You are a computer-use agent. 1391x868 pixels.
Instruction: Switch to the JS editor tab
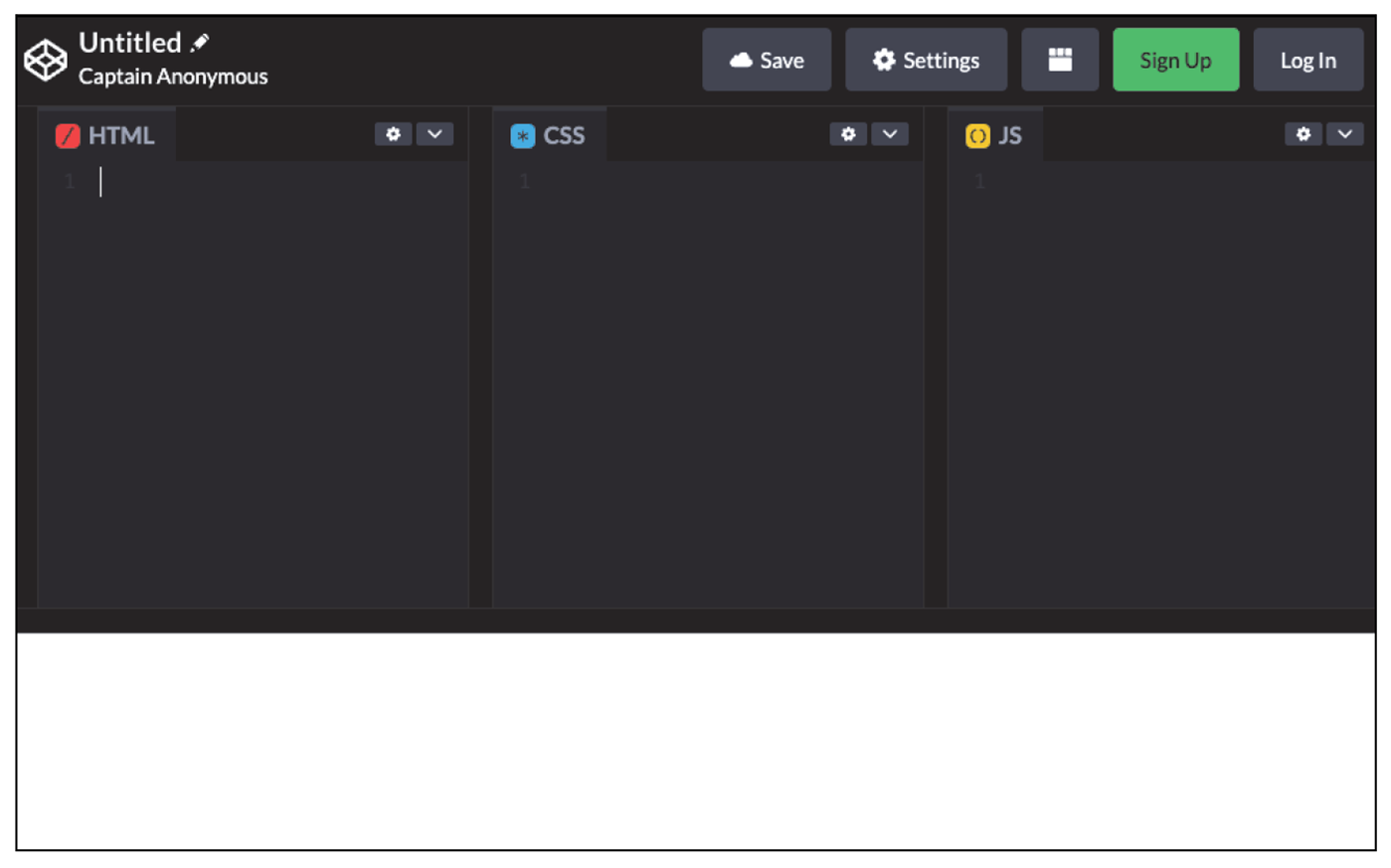[995, 135]
